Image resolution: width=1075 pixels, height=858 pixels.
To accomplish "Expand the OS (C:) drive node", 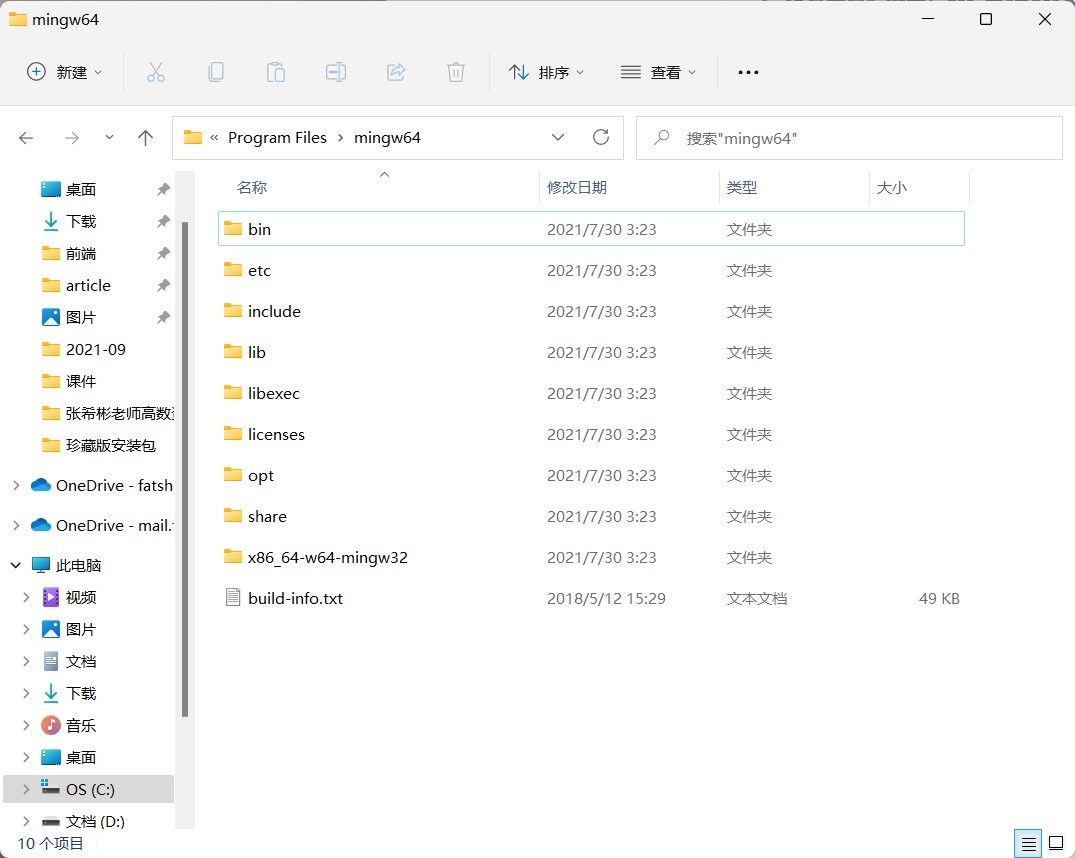I will pos(27,789).
